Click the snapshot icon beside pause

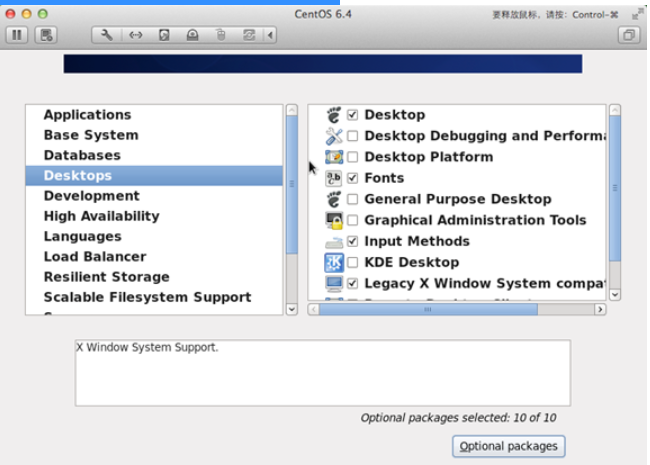[x=45, y=35]
